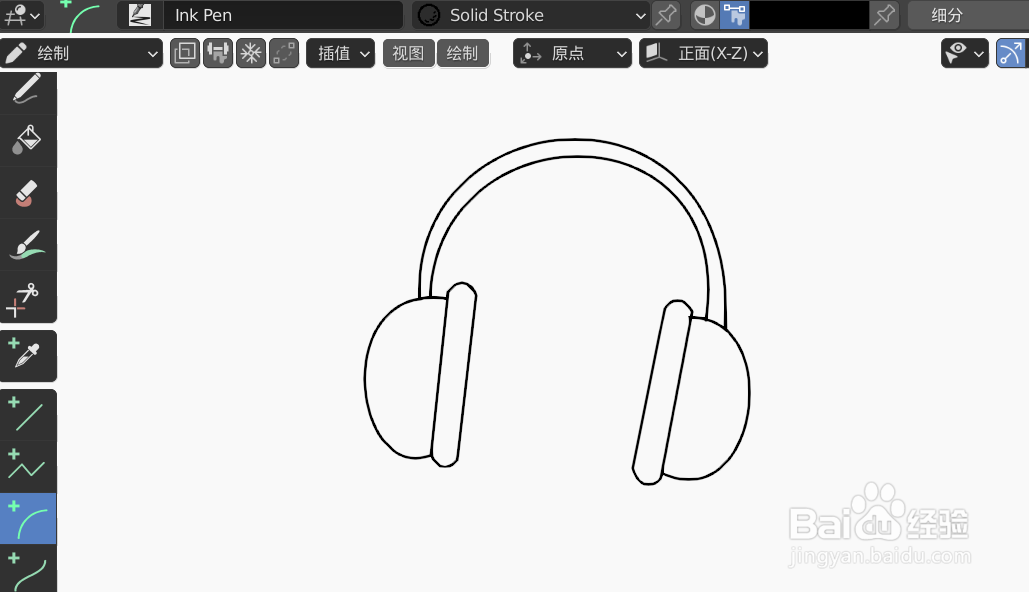
Task: Select the Tint tool
Action: [x=28, y=244]
